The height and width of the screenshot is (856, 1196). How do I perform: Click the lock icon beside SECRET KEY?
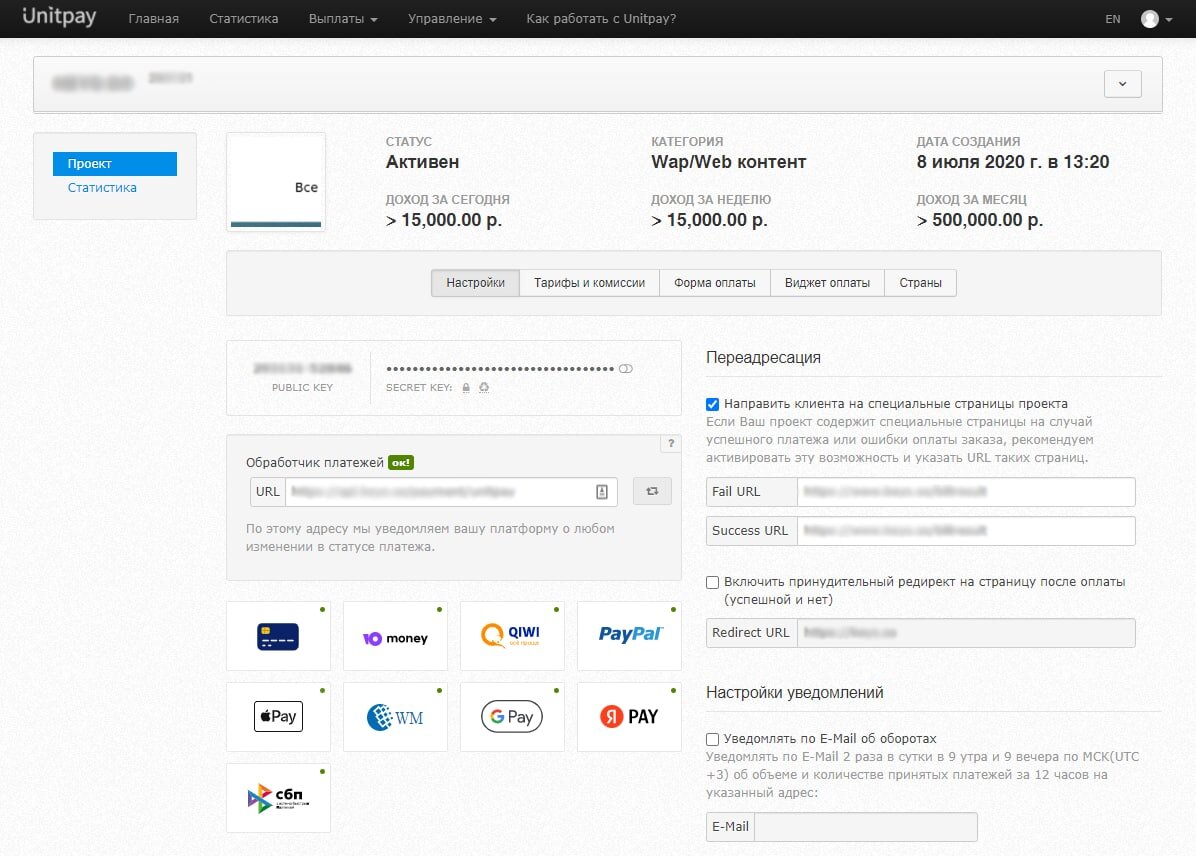pos(466,388)
